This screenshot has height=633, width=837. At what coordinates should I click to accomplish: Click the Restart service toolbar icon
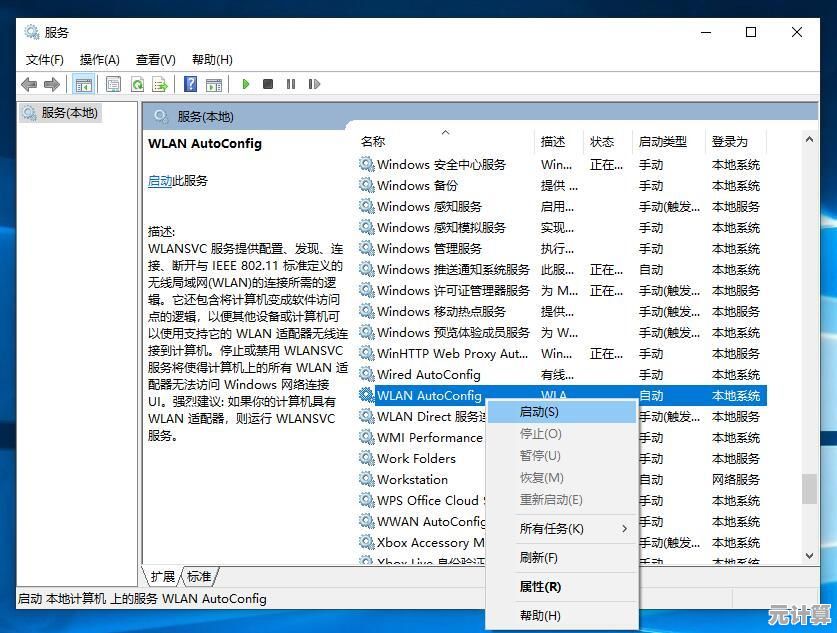pyautogui.click(x=314, y=84)
